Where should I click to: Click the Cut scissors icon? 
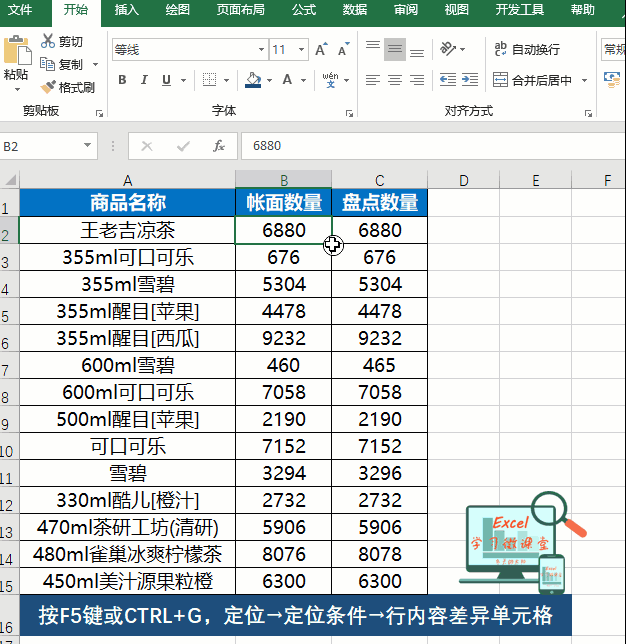[x=48, y=41]
